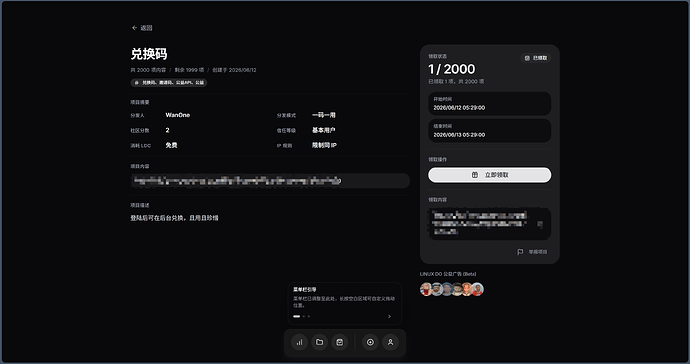
Task: Click the 已领取 status badge
Action: tap(536, 58)
